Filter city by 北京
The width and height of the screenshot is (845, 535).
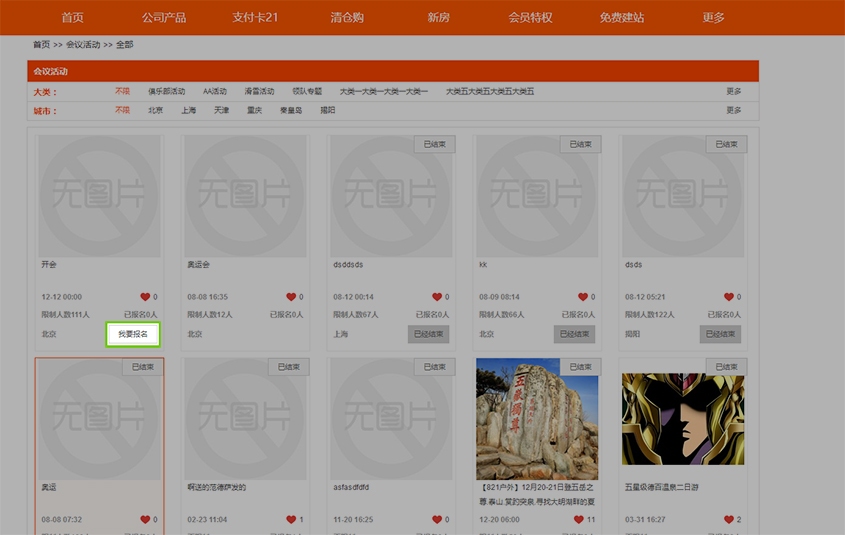pyautogui.click(x=155, y=110)
